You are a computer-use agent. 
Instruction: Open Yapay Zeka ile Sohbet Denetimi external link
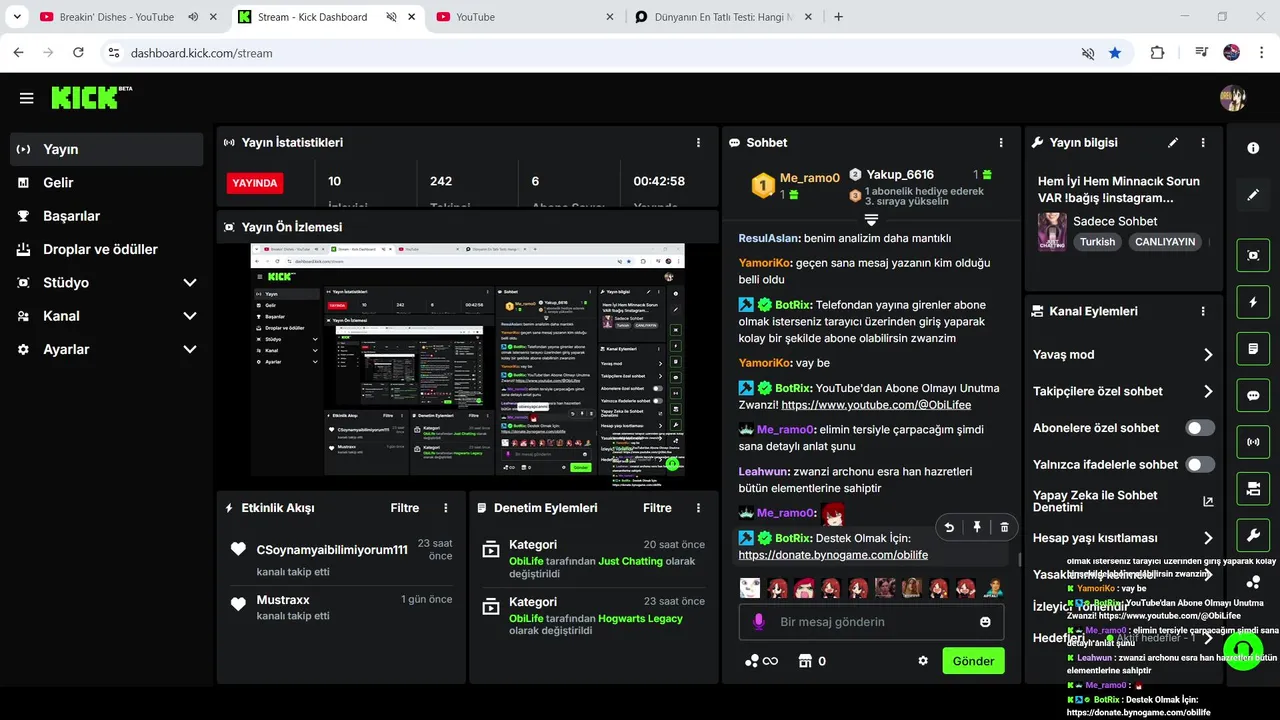pos(1208,502)
